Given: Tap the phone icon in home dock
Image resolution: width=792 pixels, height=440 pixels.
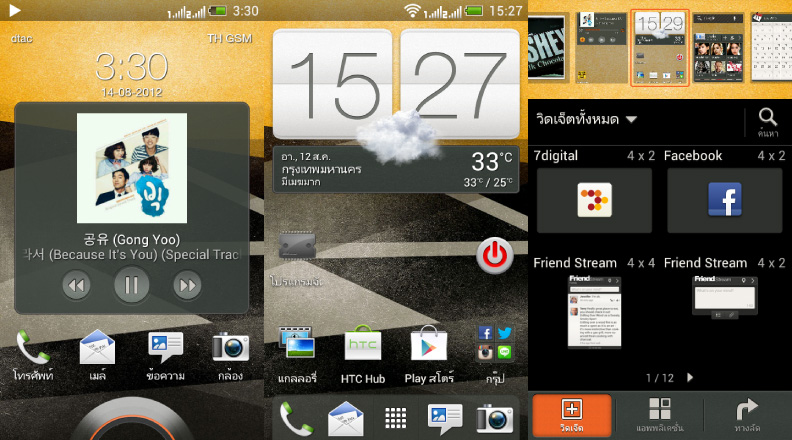Looking at the screenshot, I should (296, 419).
